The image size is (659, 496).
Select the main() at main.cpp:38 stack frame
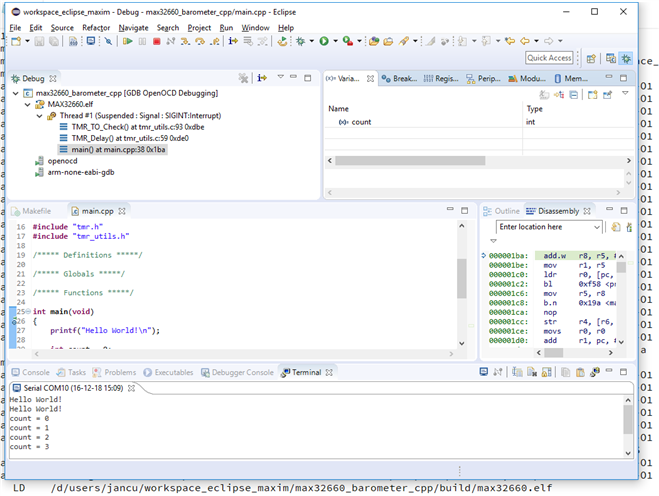[118, 149]
